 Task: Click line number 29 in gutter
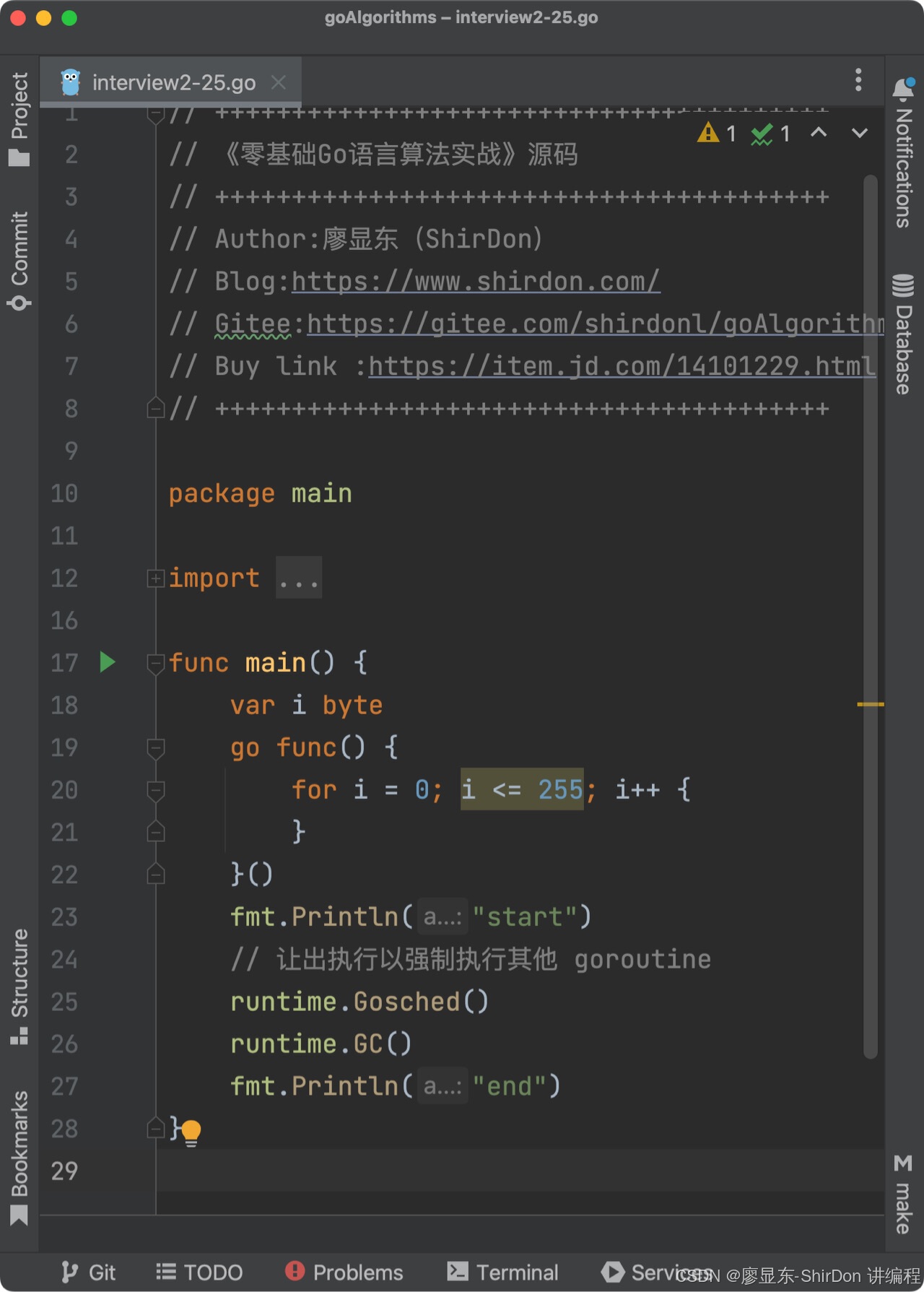click(64, 1171)
